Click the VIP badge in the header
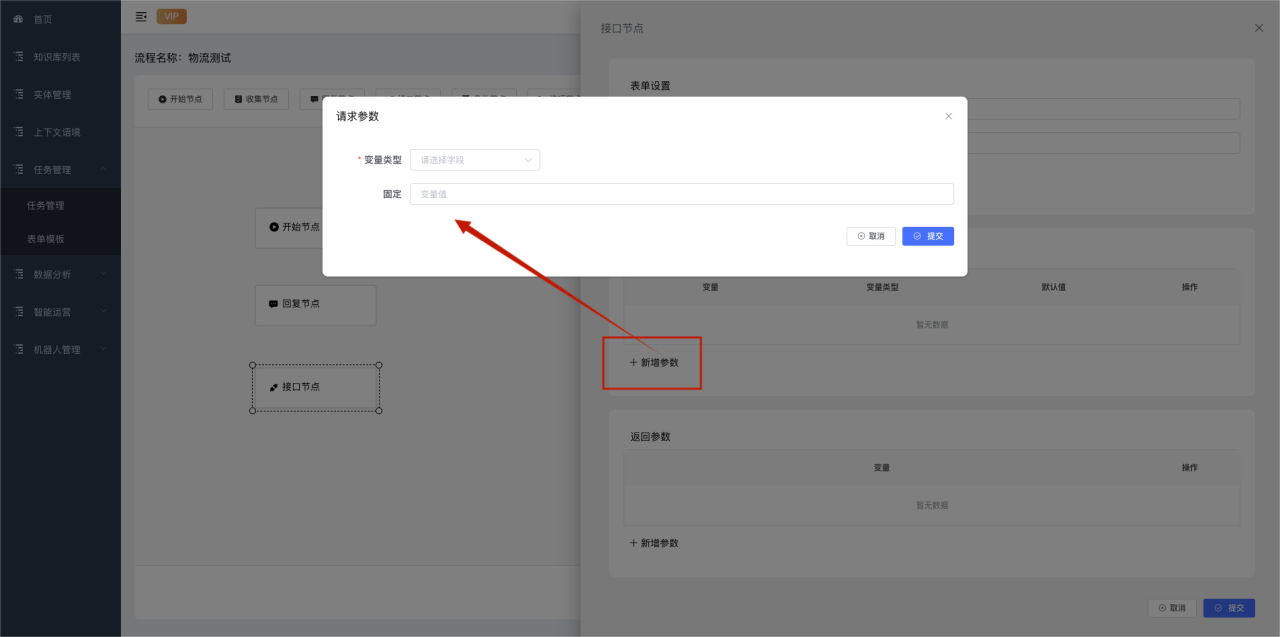 click(172, 16)
